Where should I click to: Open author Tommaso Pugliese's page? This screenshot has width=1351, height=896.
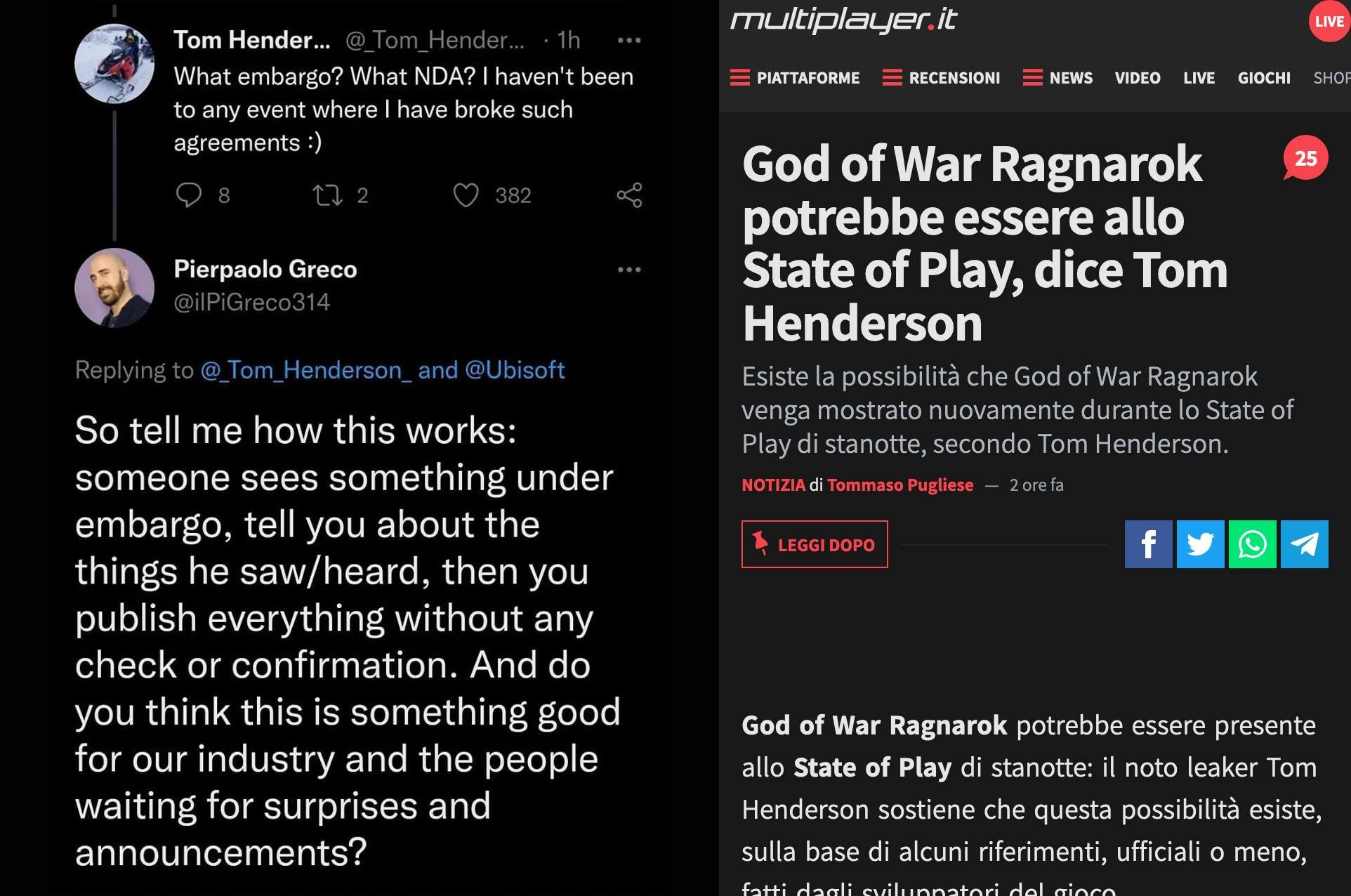pyautogui.click(x=900, y=485)
